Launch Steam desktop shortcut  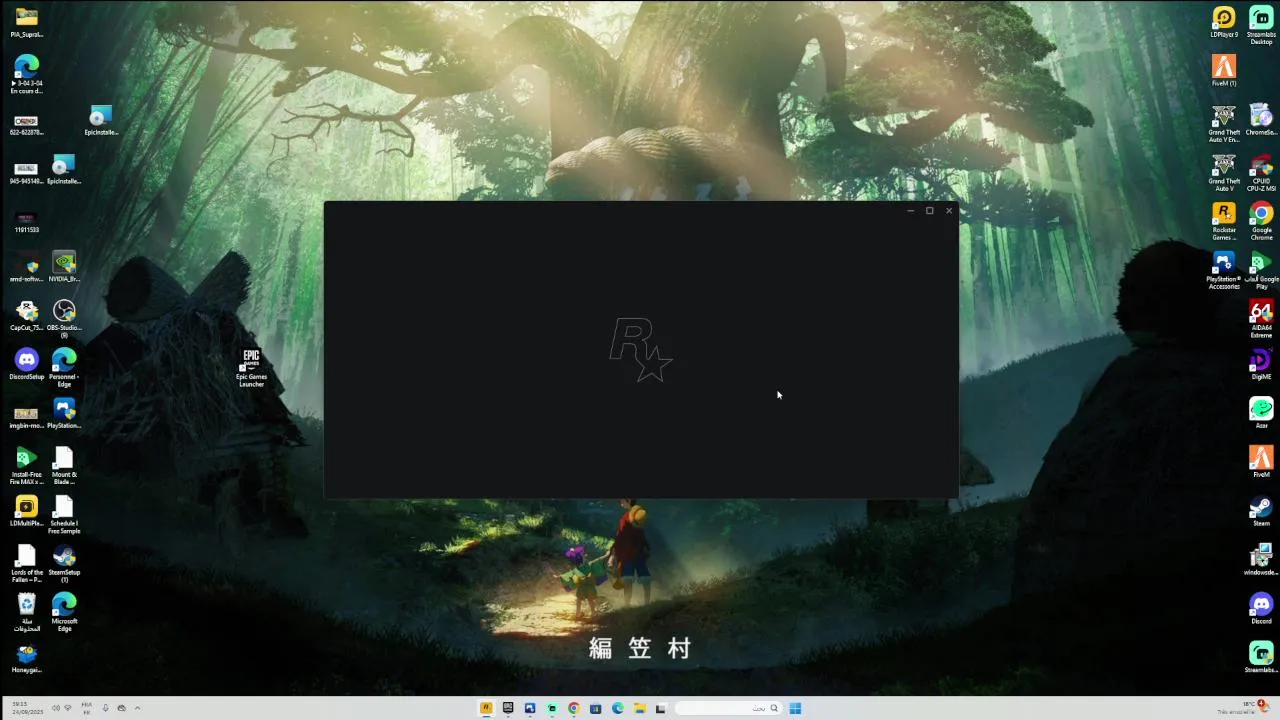point(1261,508)
